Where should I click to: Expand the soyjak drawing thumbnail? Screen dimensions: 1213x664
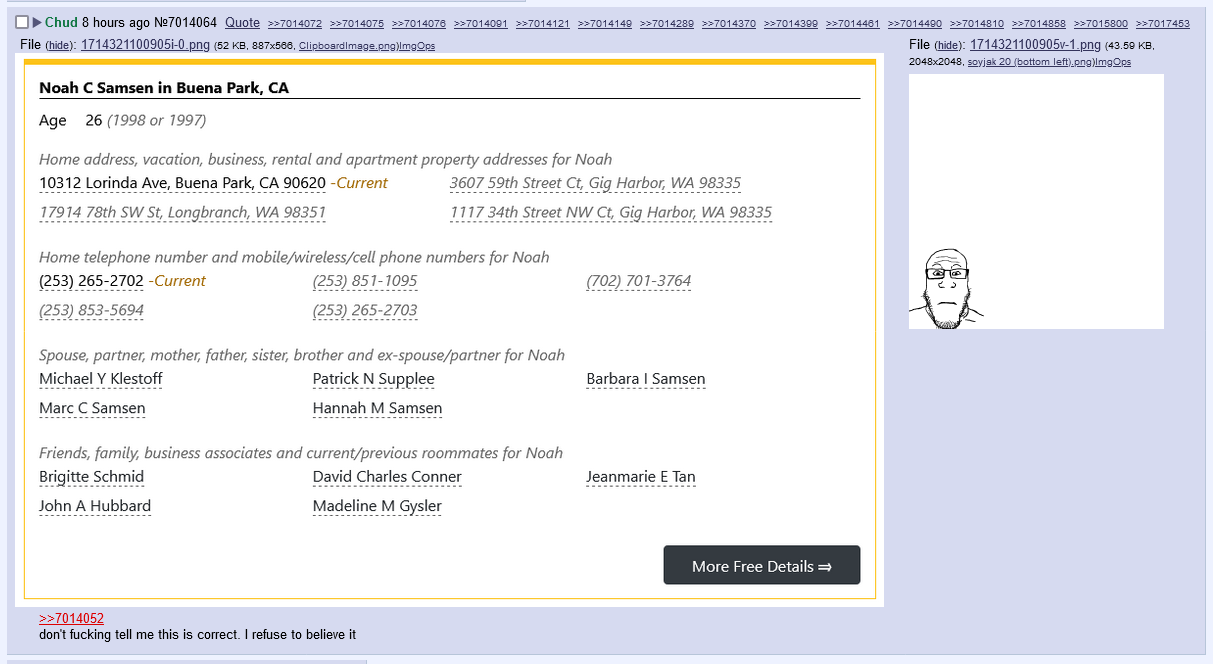pyautogui.click(x=1036, y=201)
